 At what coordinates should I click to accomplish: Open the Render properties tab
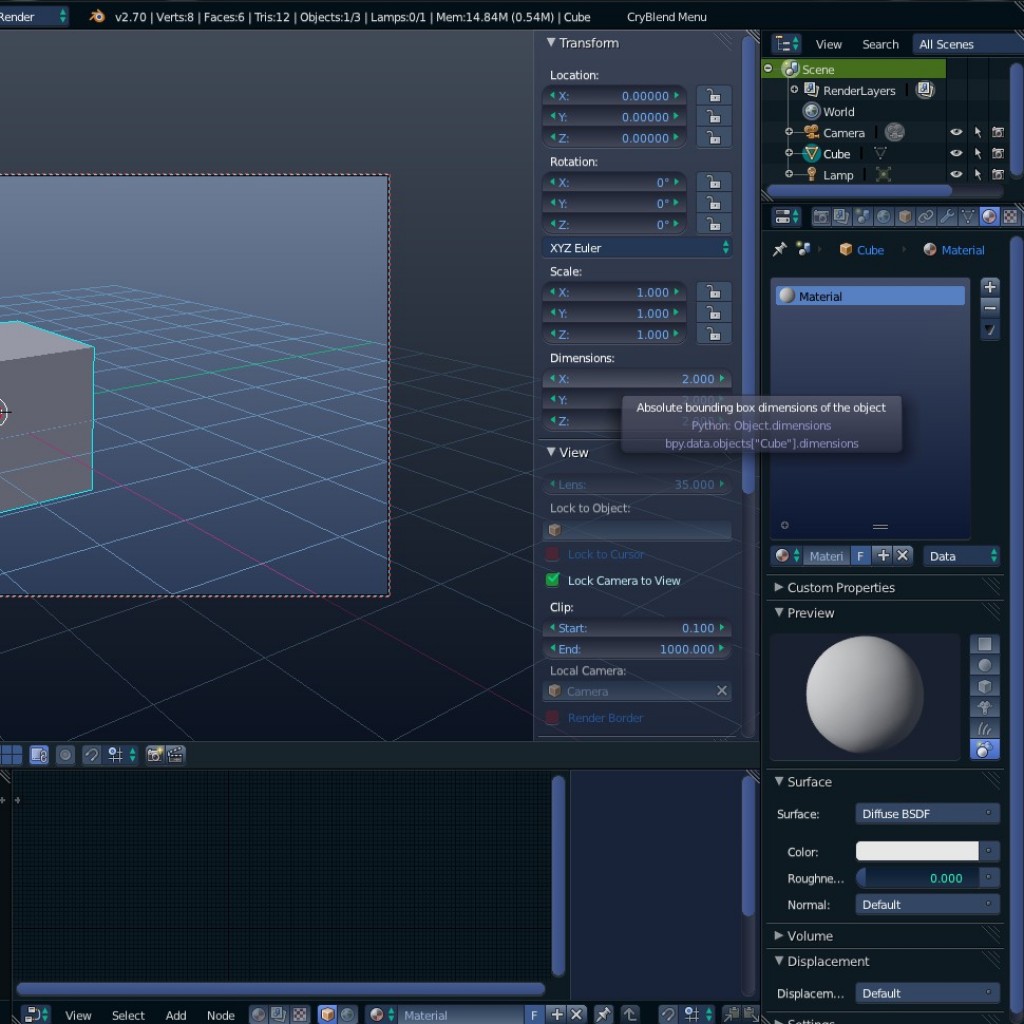point(820,216)
